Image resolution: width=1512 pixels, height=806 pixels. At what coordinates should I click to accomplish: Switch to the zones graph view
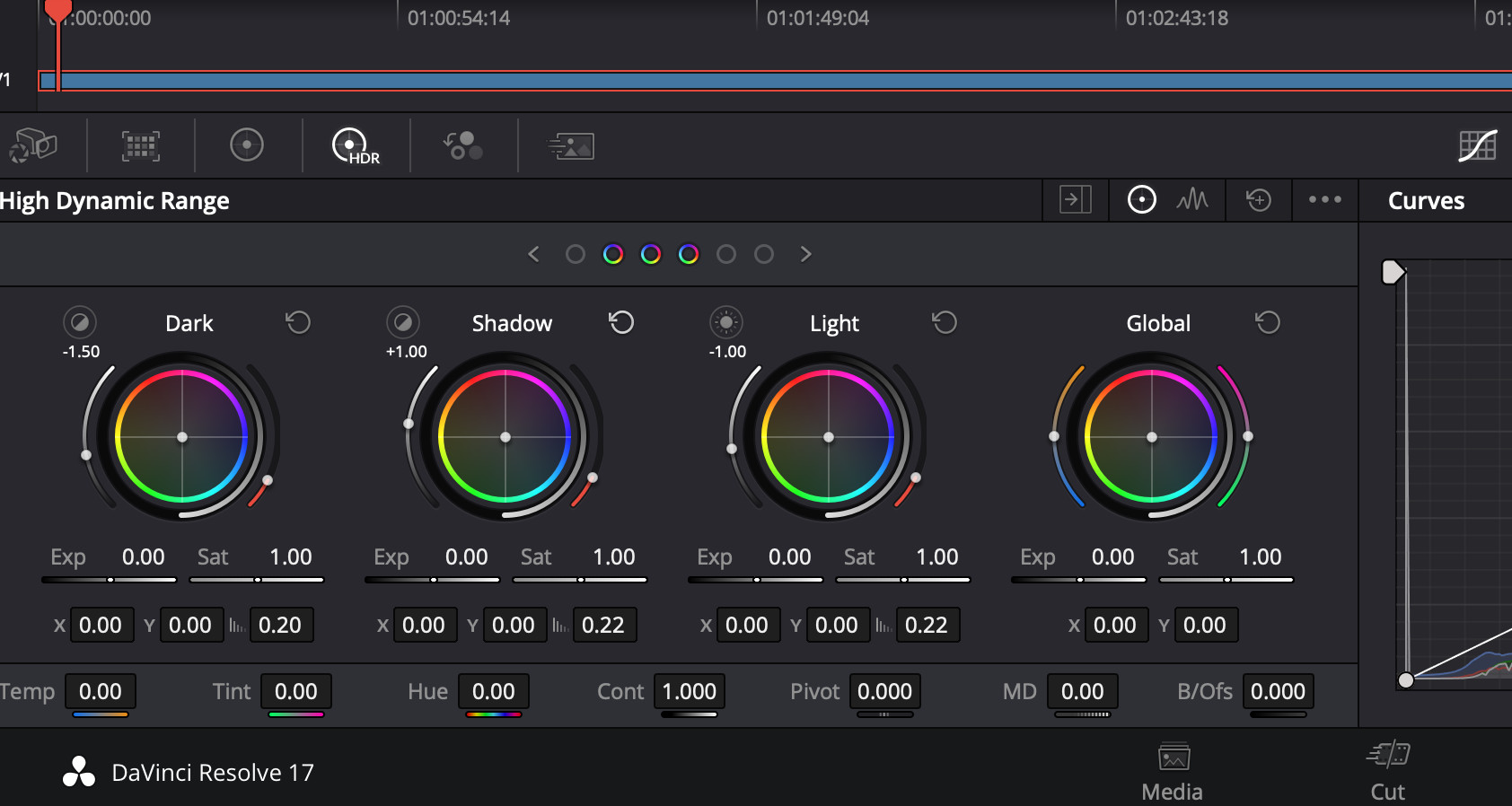coord(1192,199)
